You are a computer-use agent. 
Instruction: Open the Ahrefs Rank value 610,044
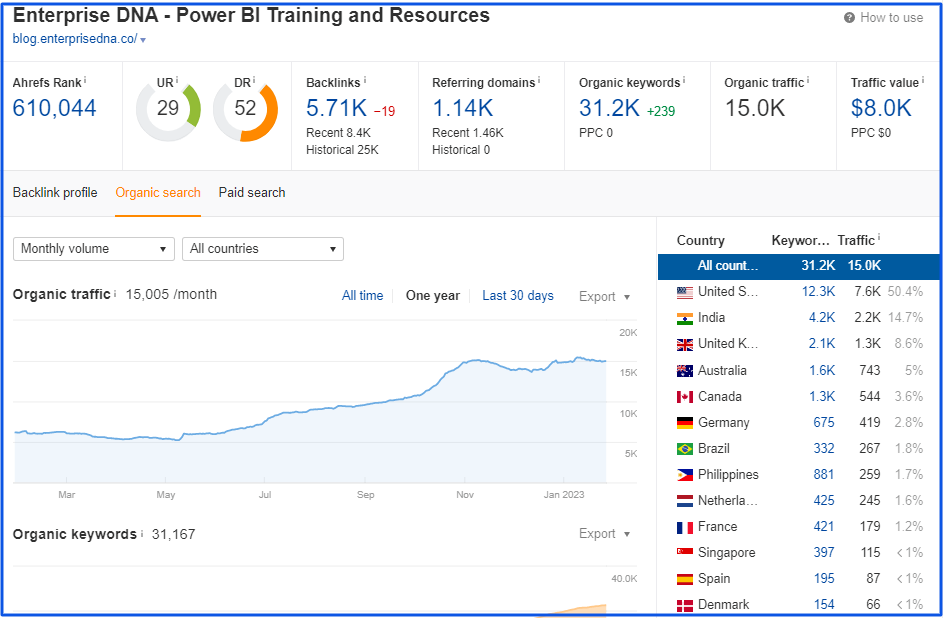(54, 109)
